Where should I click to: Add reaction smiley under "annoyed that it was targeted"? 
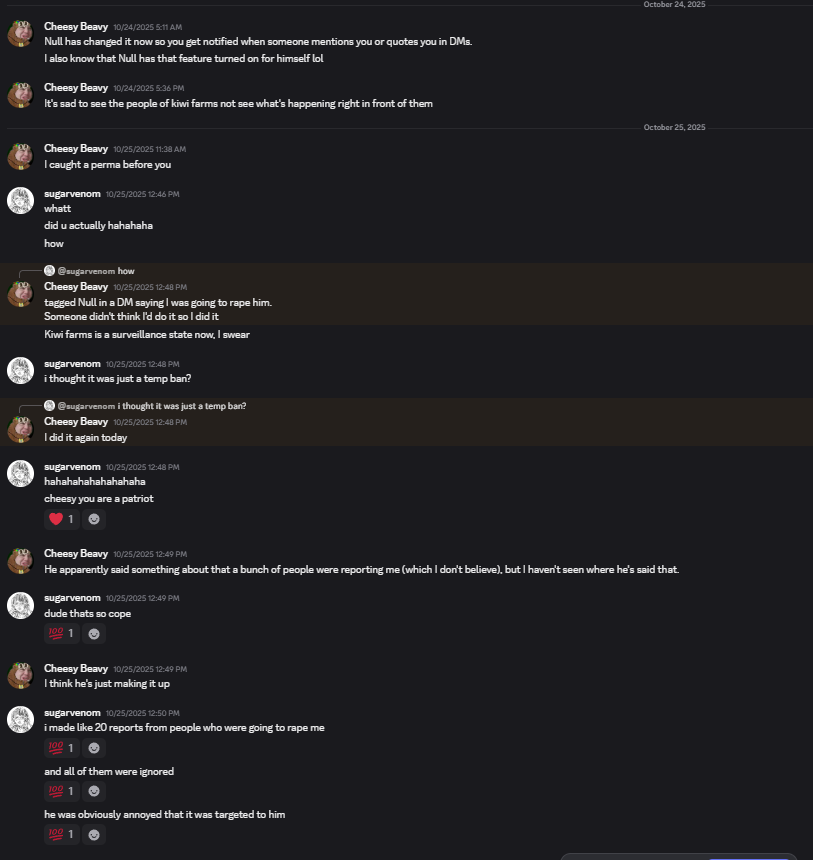click(x=94, y=834)
